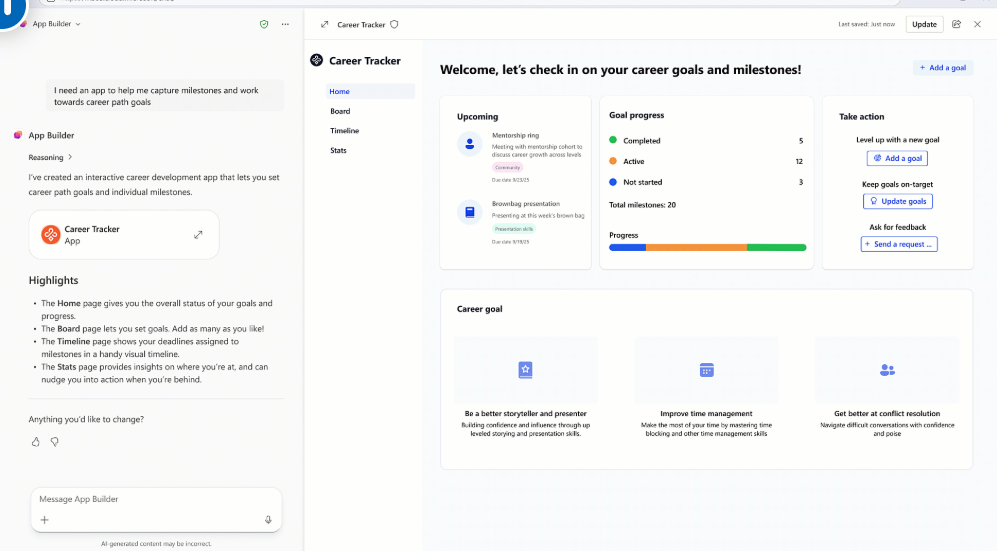Screen dimensions: 997x551
Task: Open Career Tracker app card expand icon
Action: [x=198, y=235]
